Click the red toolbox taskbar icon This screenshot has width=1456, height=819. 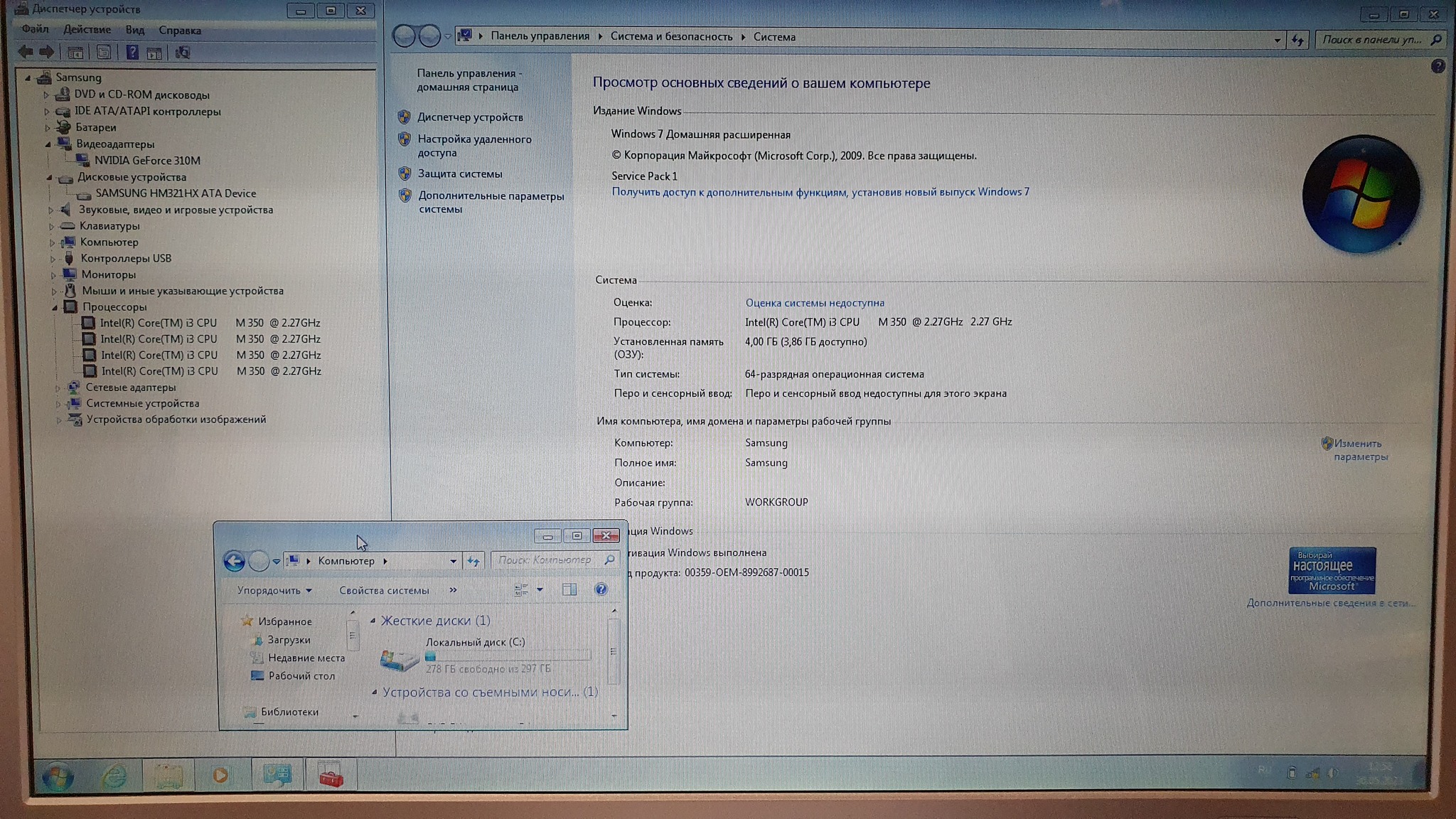tap(331, 776)
